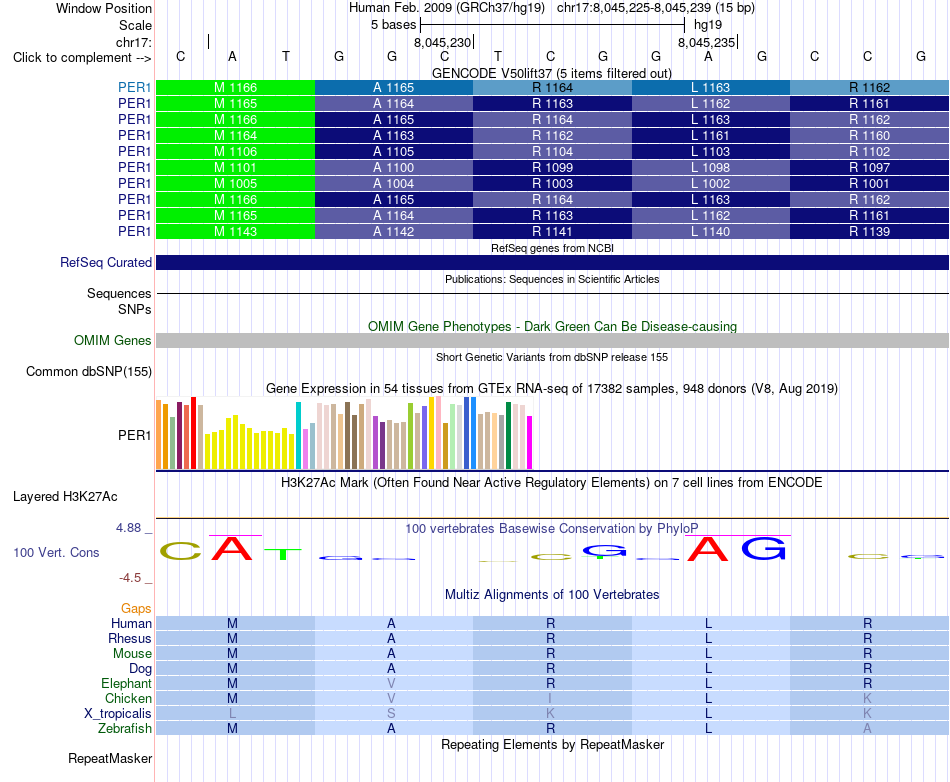Open the H3K27Ac Mark ENCODE track title

click(551, 483)
